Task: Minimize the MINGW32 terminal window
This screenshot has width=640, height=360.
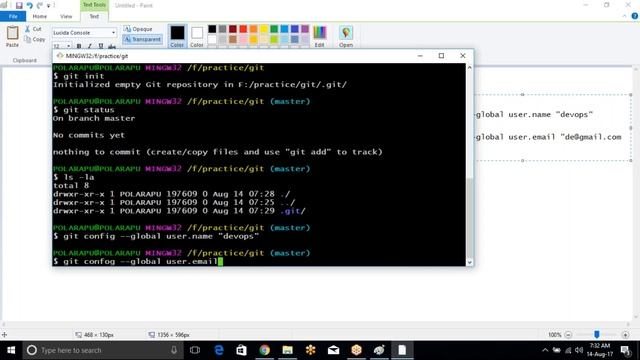Action: tap(420, 56)
